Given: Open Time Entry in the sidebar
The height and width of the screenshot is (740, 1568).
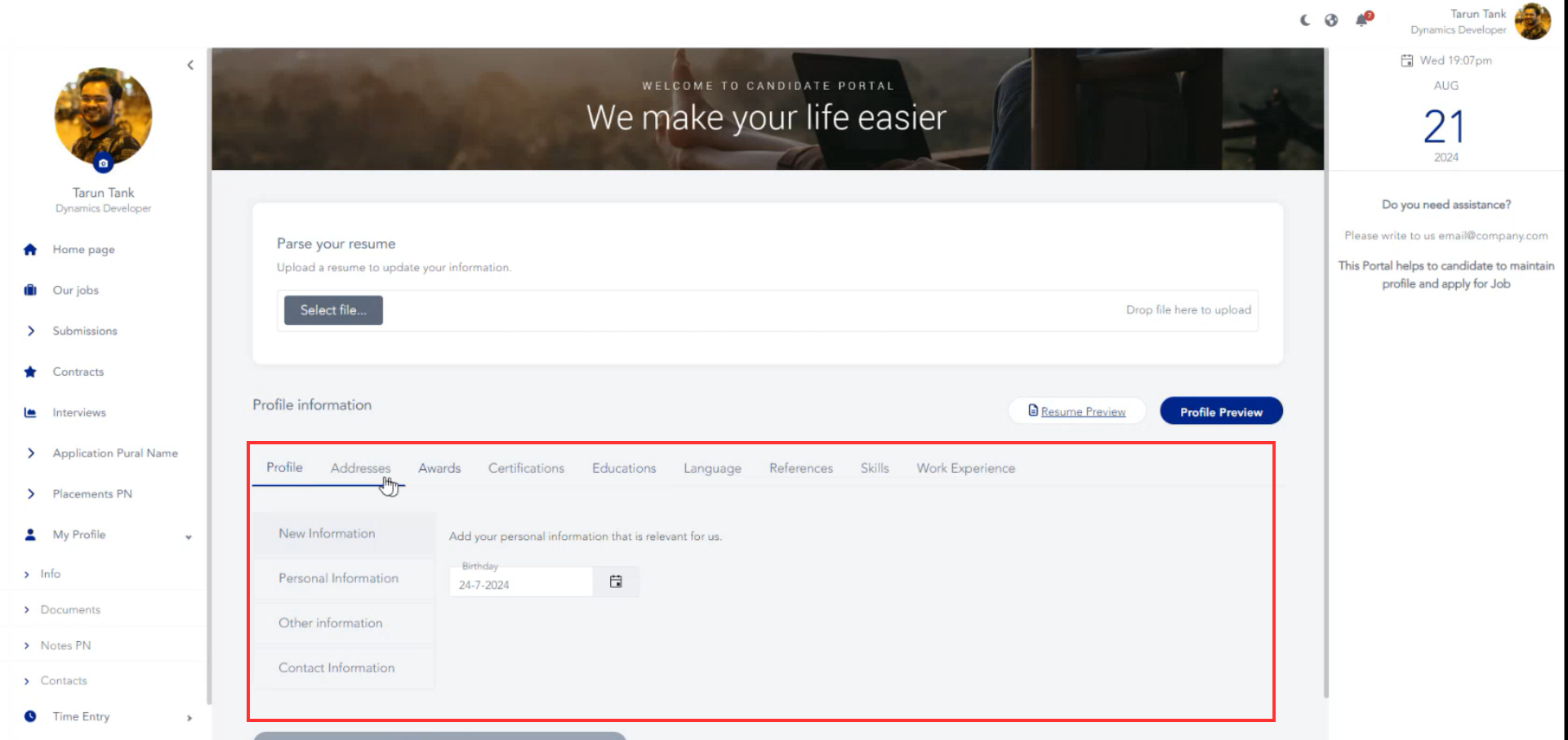Looking at the screenshot, I should click(x=81, y=716).
